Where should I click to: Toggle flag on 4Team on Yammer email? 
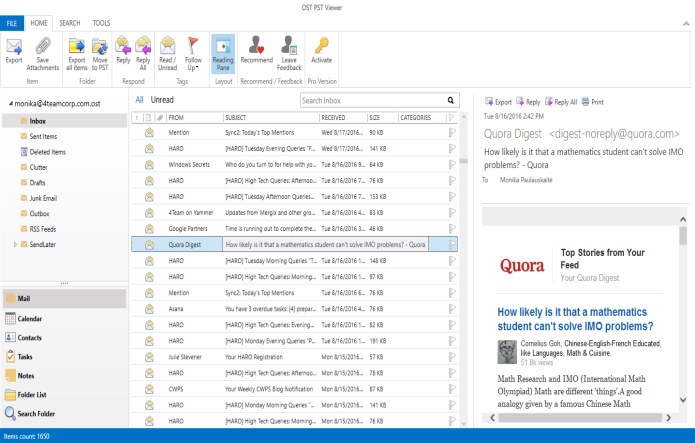[x=452, y=212]
